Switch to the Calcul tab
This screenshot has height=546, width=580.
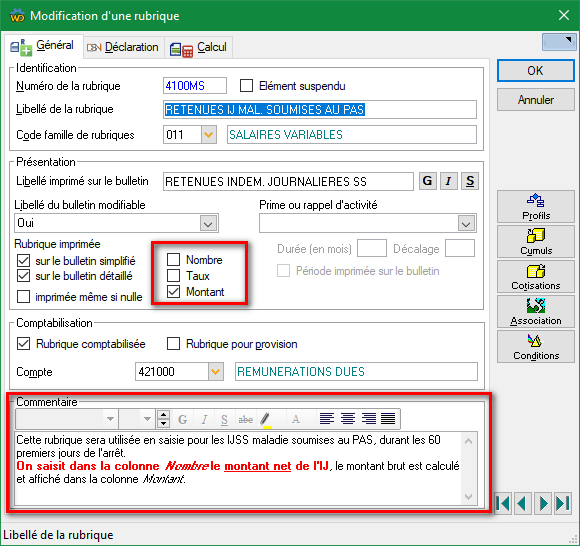198,47
